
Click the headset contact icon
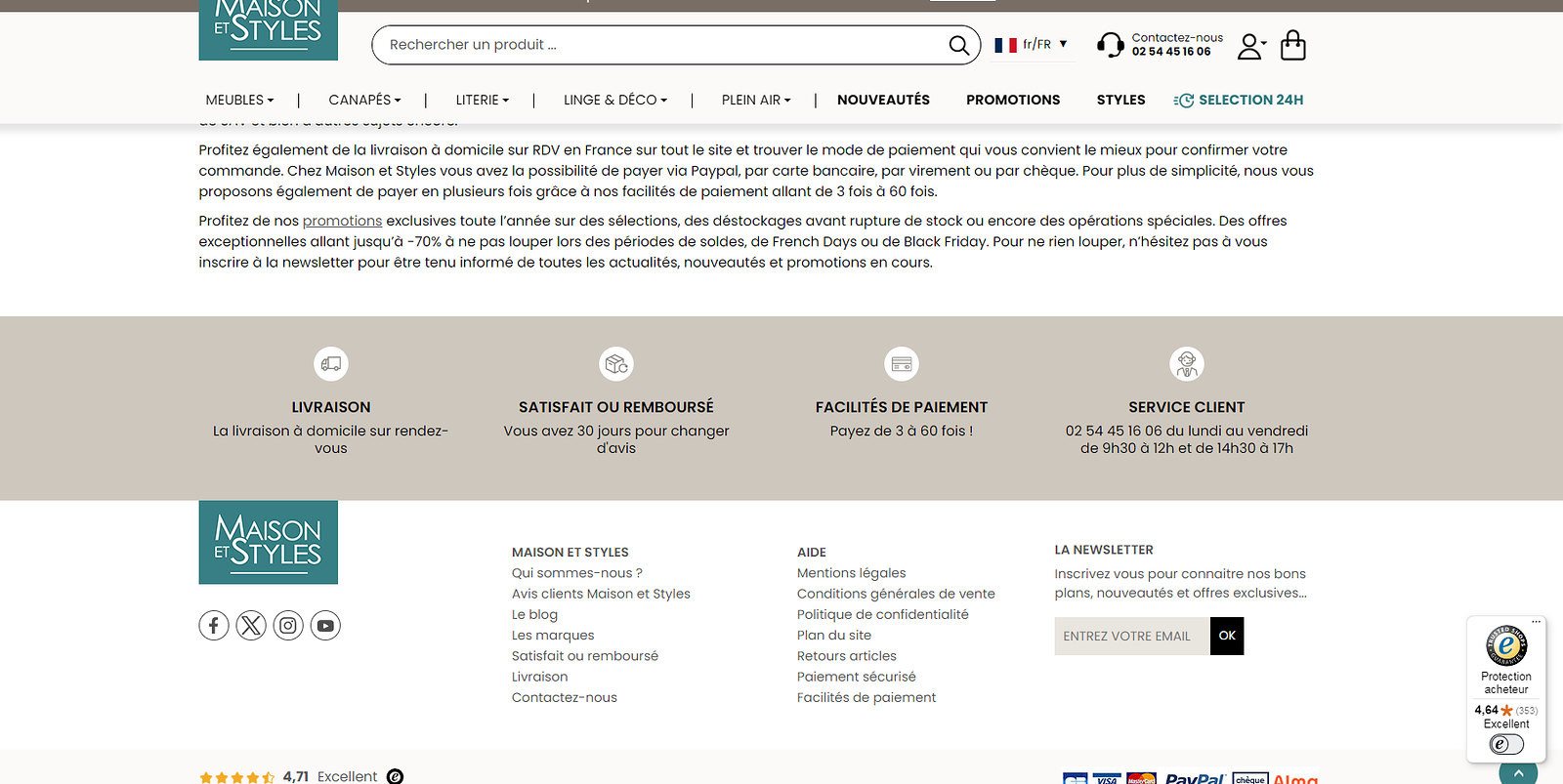click(1111, 45)
